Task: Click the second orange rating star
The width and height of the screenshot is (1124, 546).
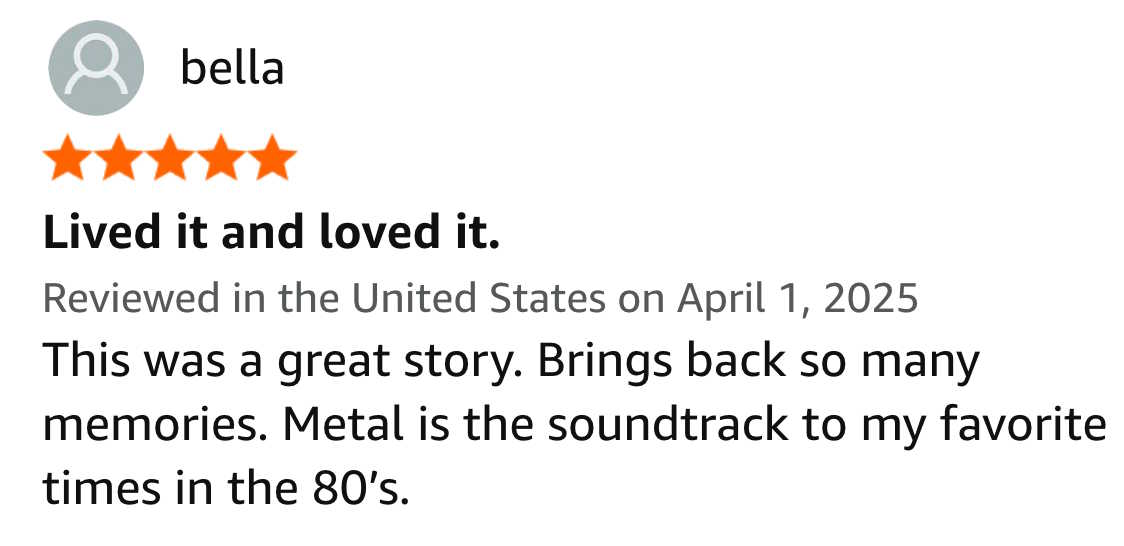Action: pyautogui.click(x=119, y=158)
